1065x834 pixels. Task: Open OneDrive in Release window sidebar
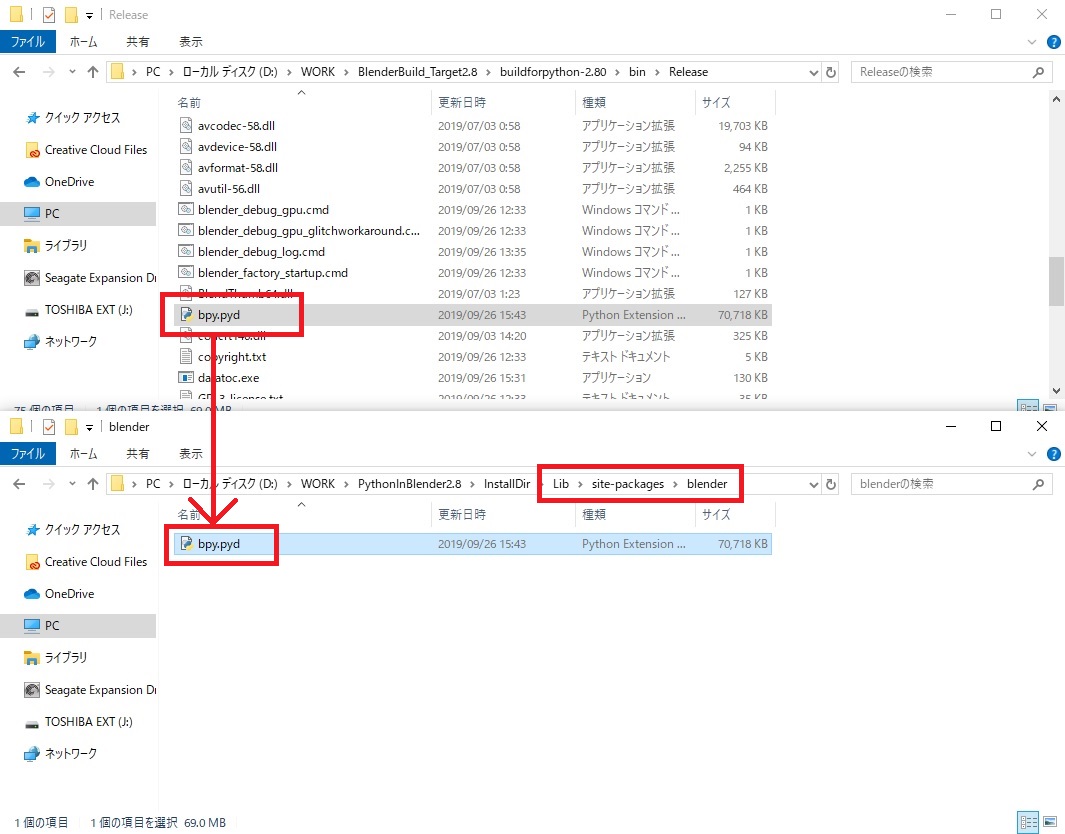click(x=59, y=181)
